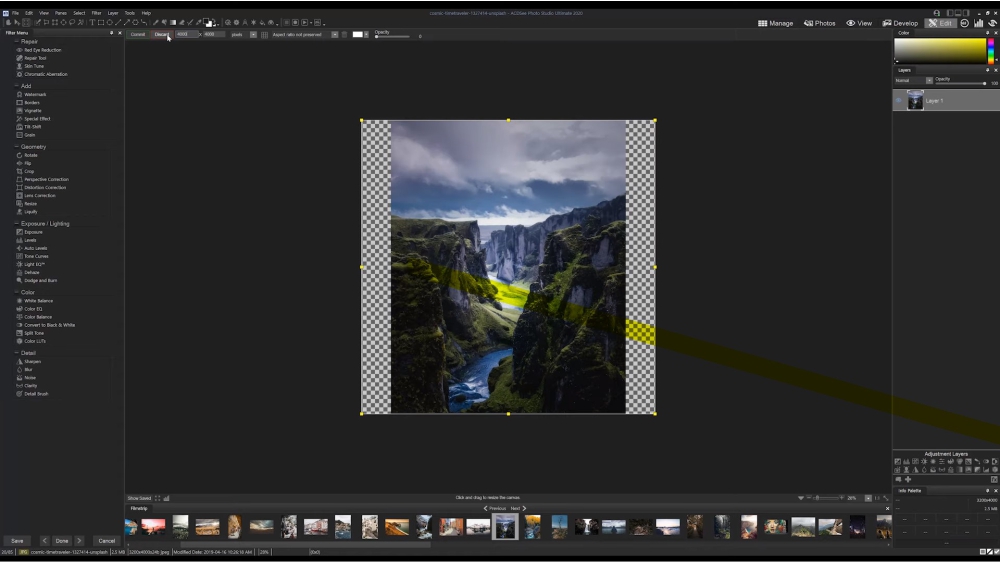Viewport: 1000px width, 562px height.
Task: Open the File menu
Action: click(15, 13)
